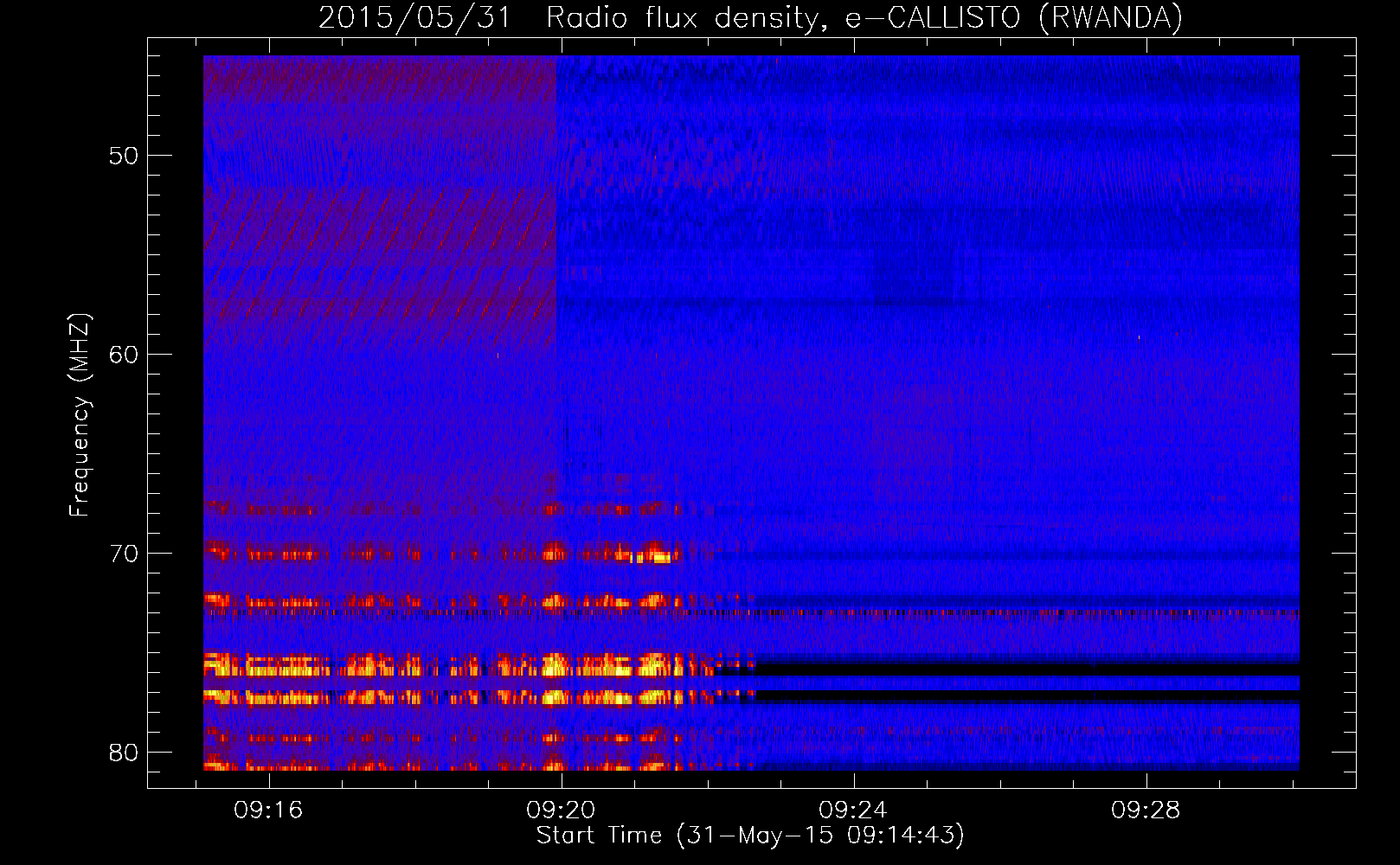Click the 09:20 time tick label
This screenshot has width=1400, height=865.
(561, 811)
